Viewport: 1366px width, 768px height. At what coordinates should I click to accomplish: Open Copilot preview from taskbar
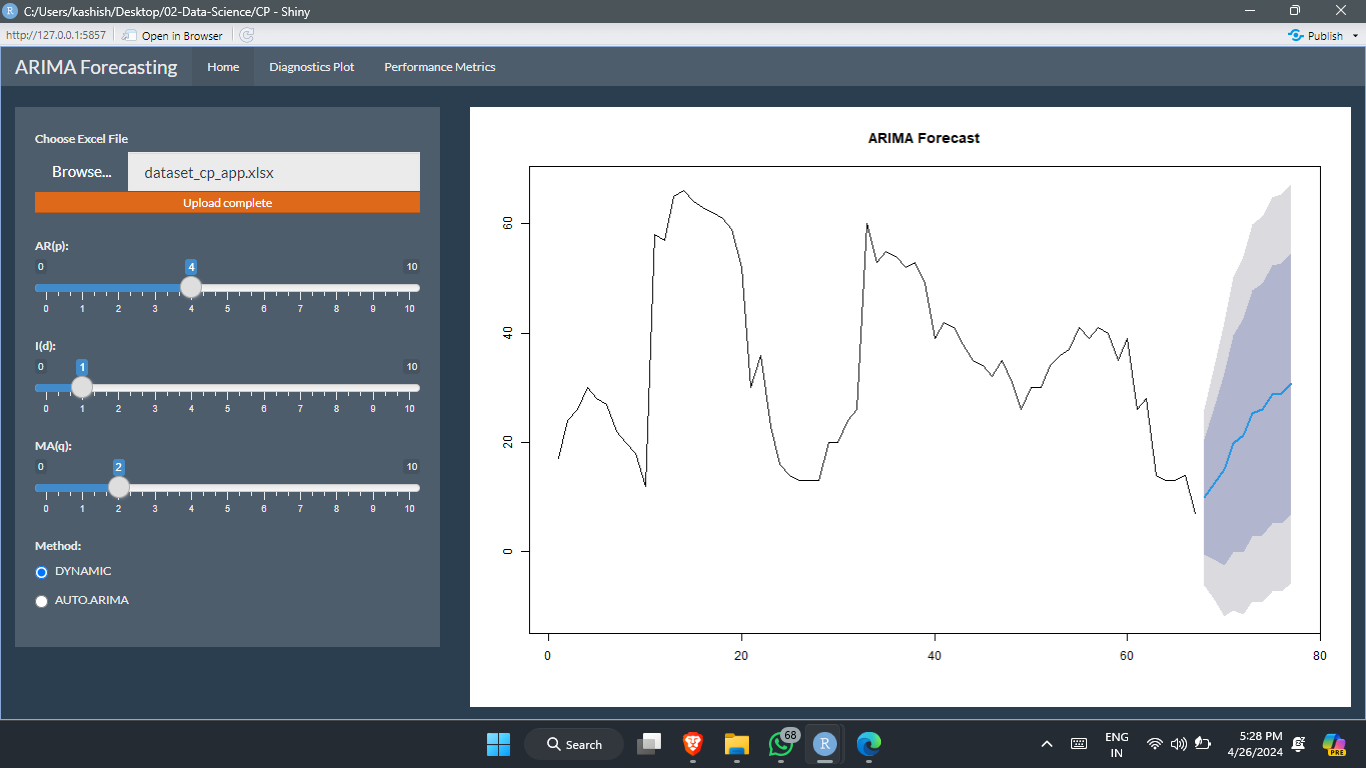[x=1334, y=744]
